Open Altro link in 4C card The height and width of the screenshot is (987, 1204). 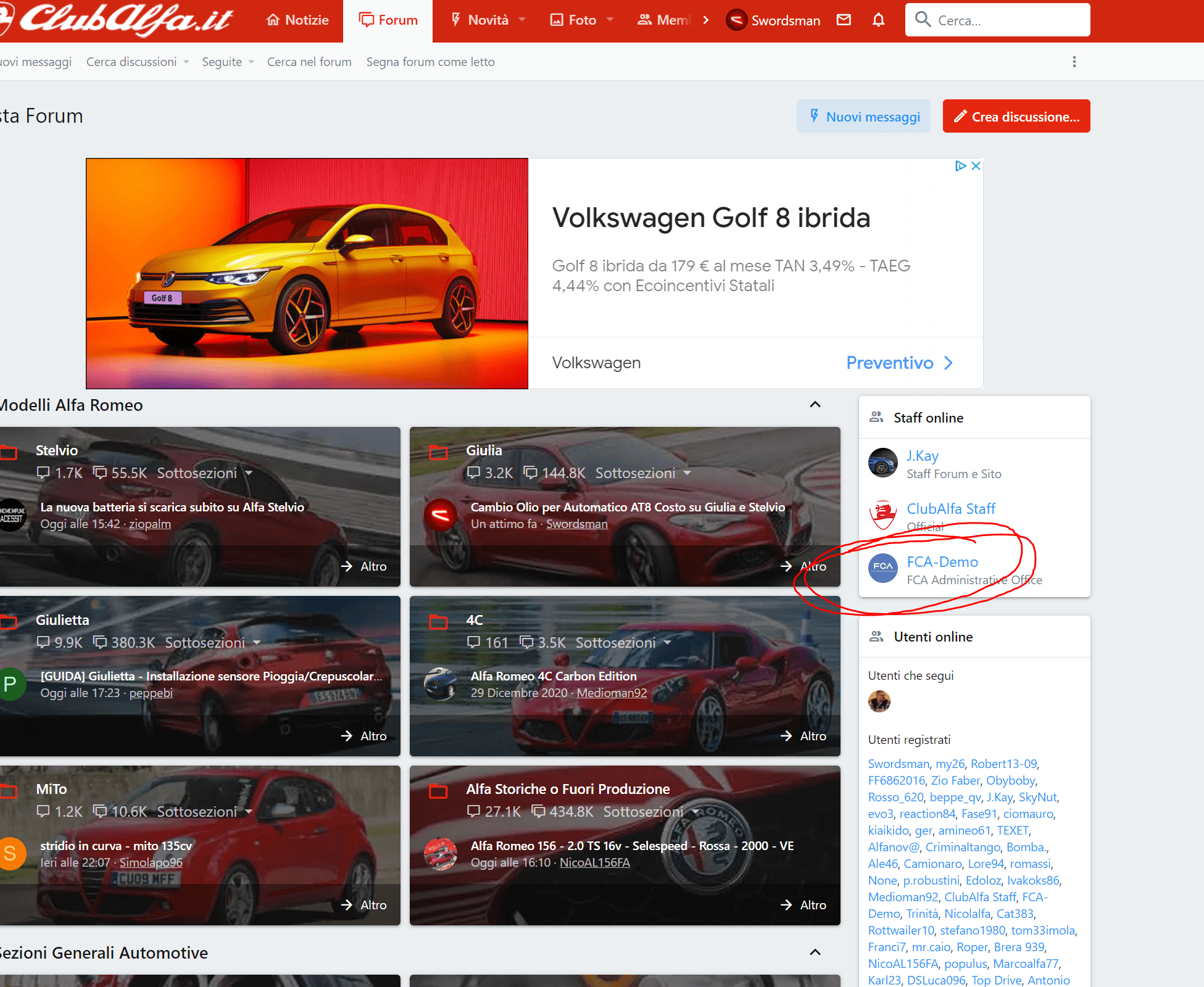(803, 736)
